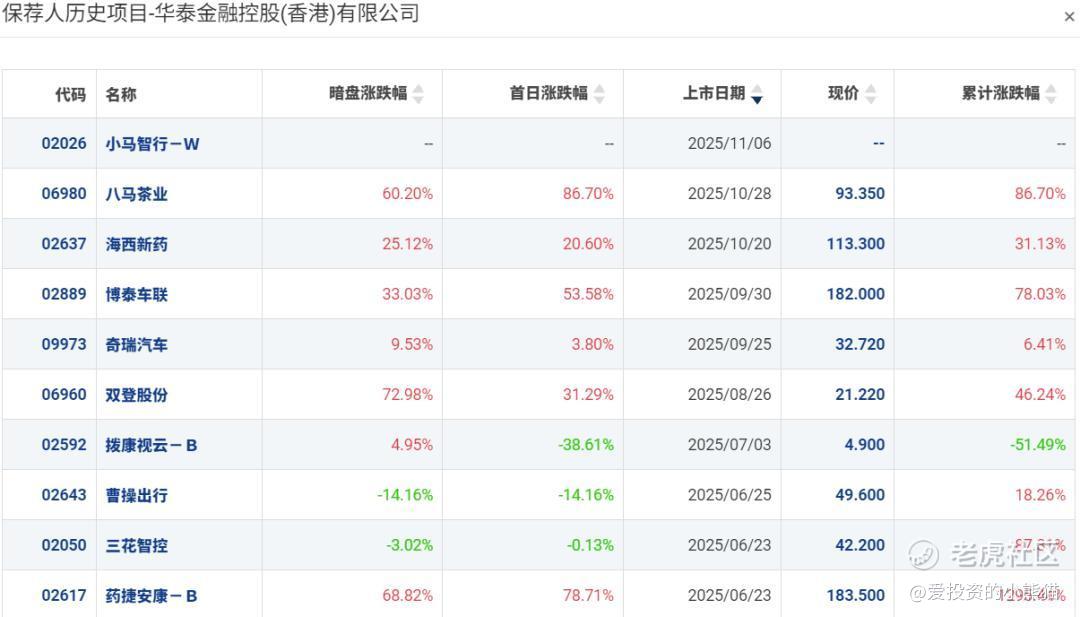Click current price 4.900
Screen dimensions: 1080x617
coord(864,445)
